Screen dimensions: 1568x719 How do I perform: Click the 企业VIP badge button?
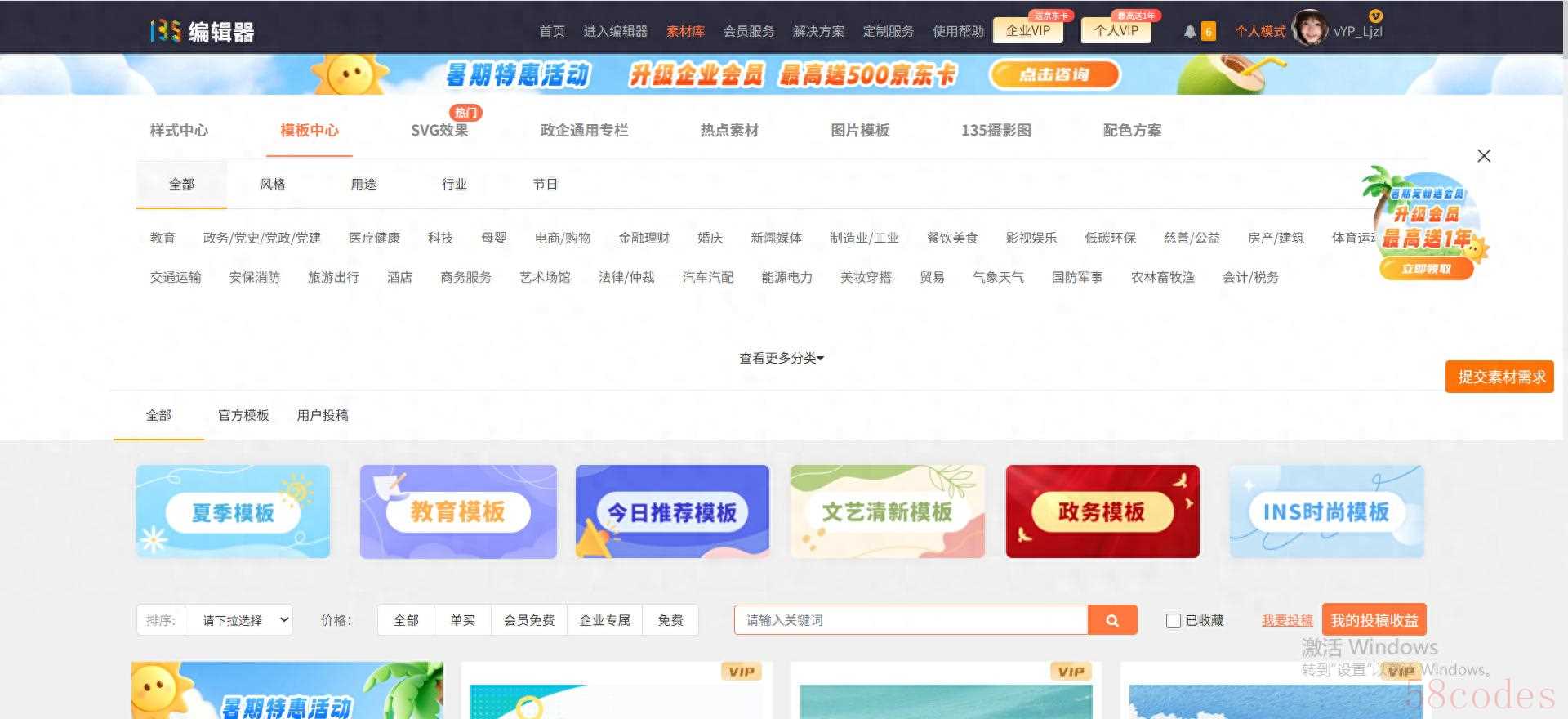tap(1027, 30)
